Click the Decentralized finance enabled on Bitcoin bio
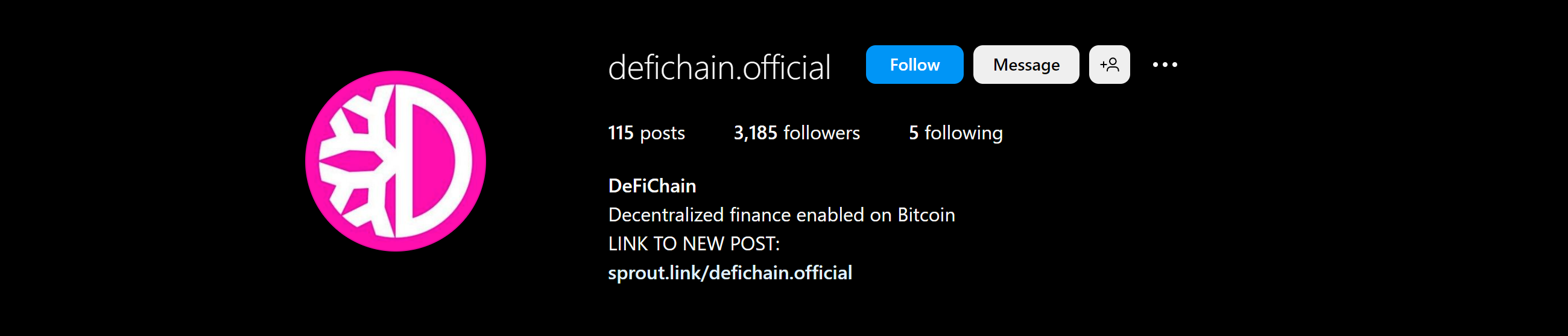 click(x=781, y=215)
